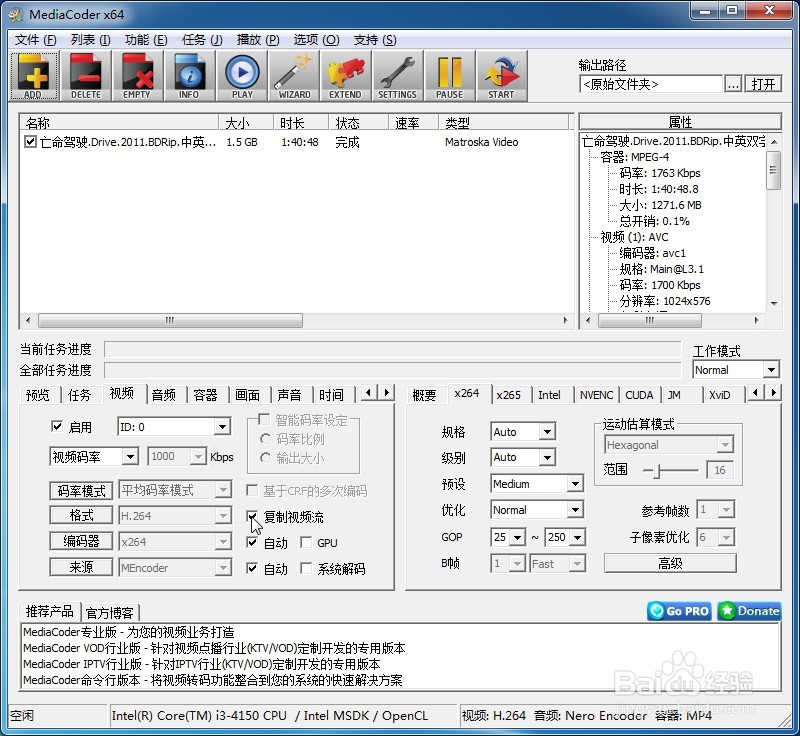Image resolution: width=800 pixels, height=736 pixels.
Task: Check 基于CRF的多次编码 checkbox
Action: pos(252,490)
